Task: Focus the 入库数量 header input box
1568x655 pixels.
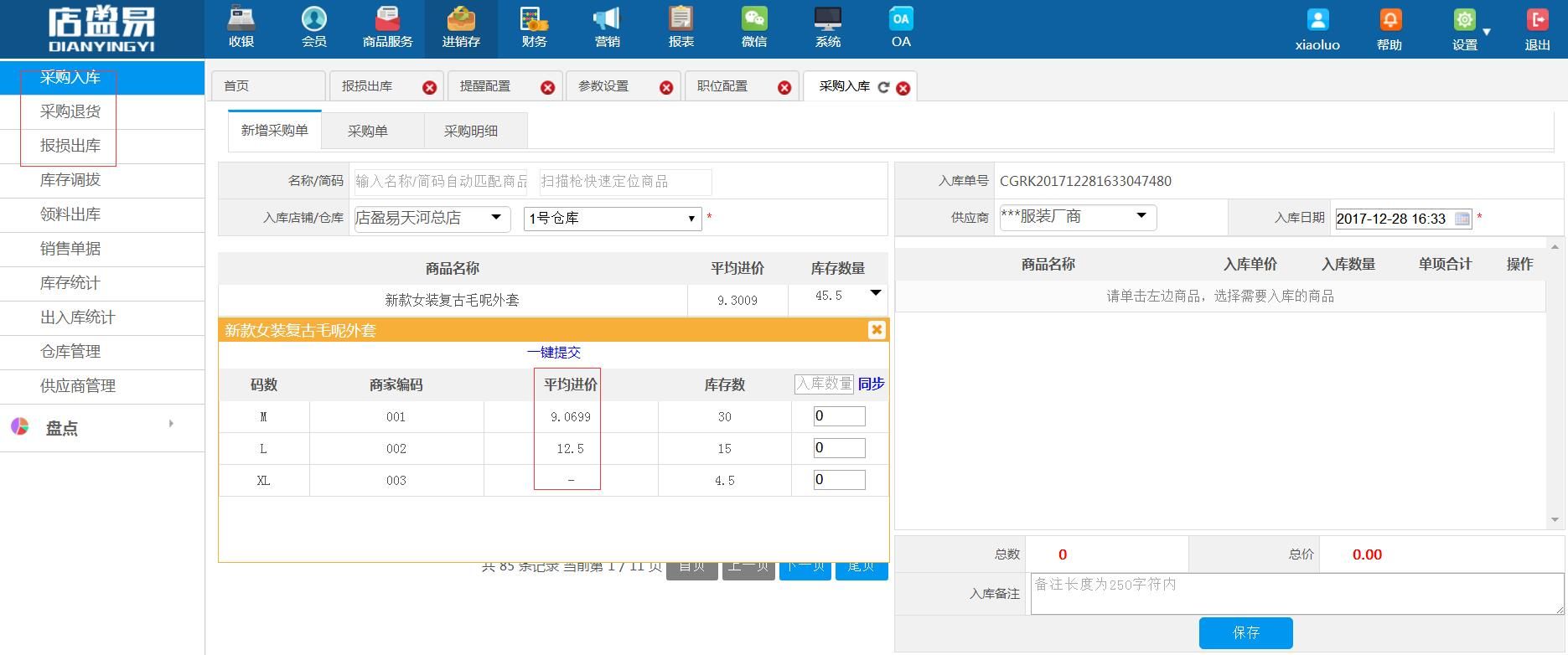Action: (x=824, y=384)
